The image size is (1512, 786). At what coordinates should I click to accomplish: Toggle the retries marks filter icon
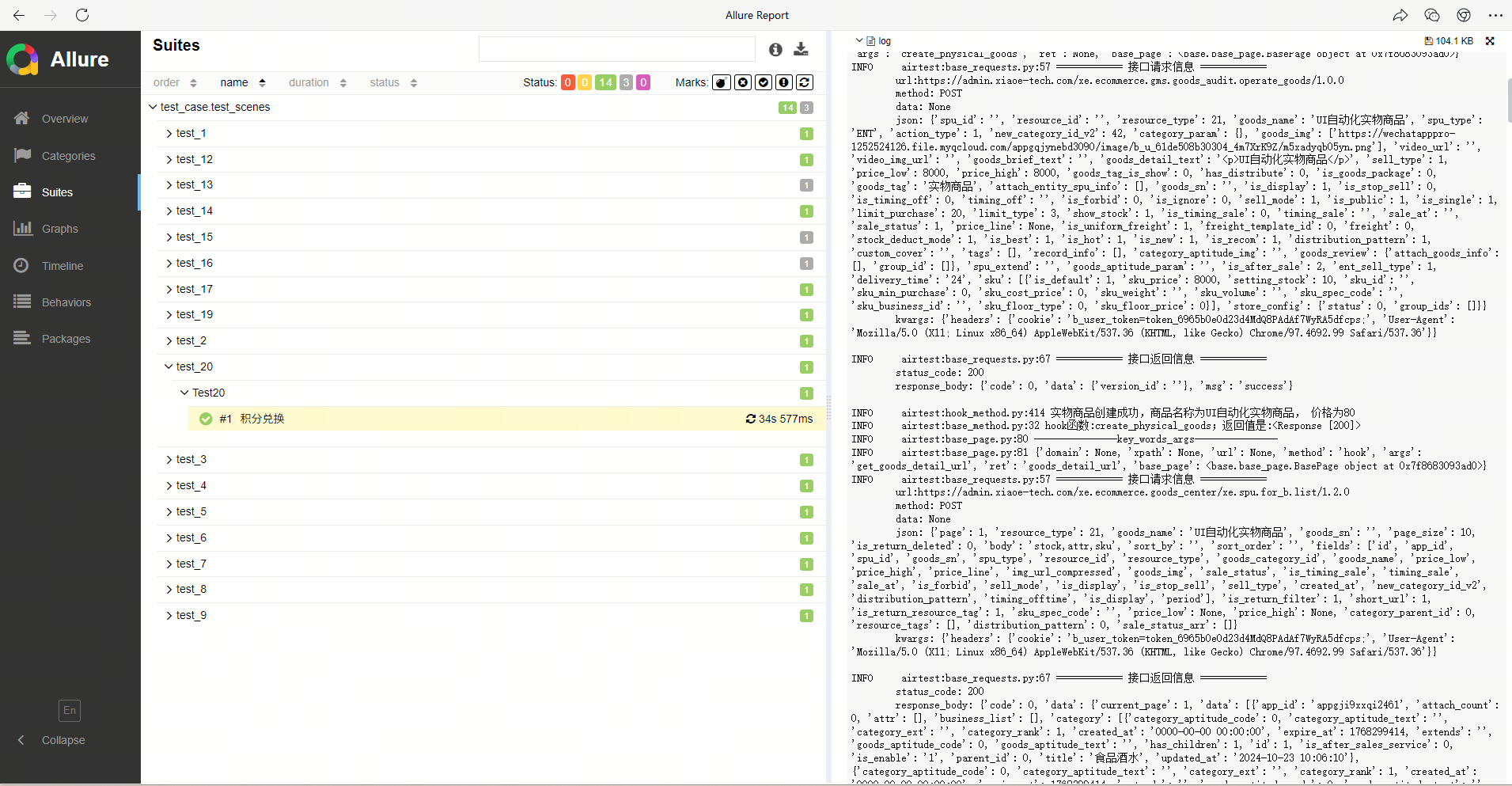coord(805,82)
